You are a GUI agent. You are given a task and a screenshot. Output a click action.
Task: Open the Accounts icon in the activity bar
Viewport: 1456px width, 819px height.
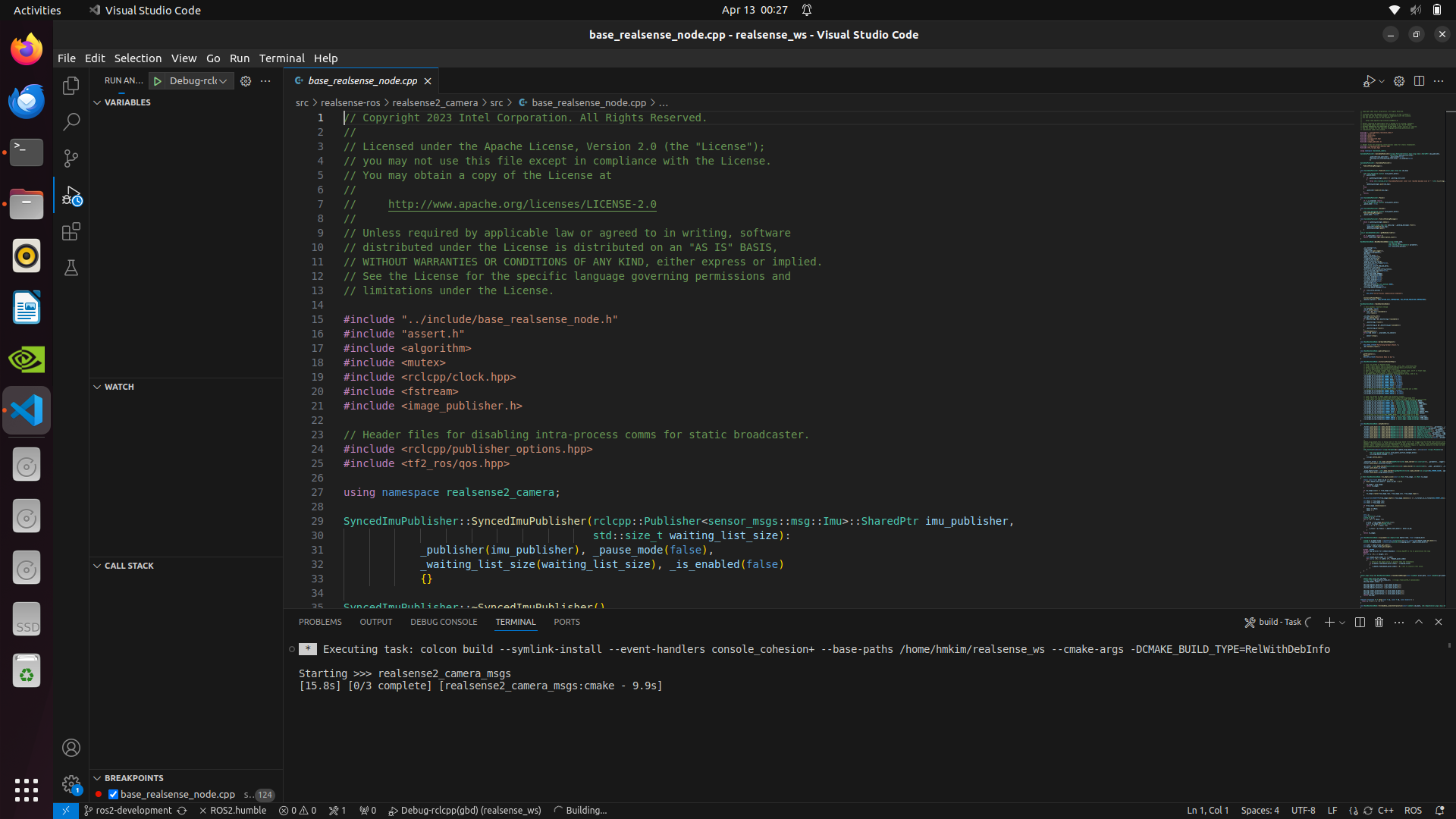[71, 748]
